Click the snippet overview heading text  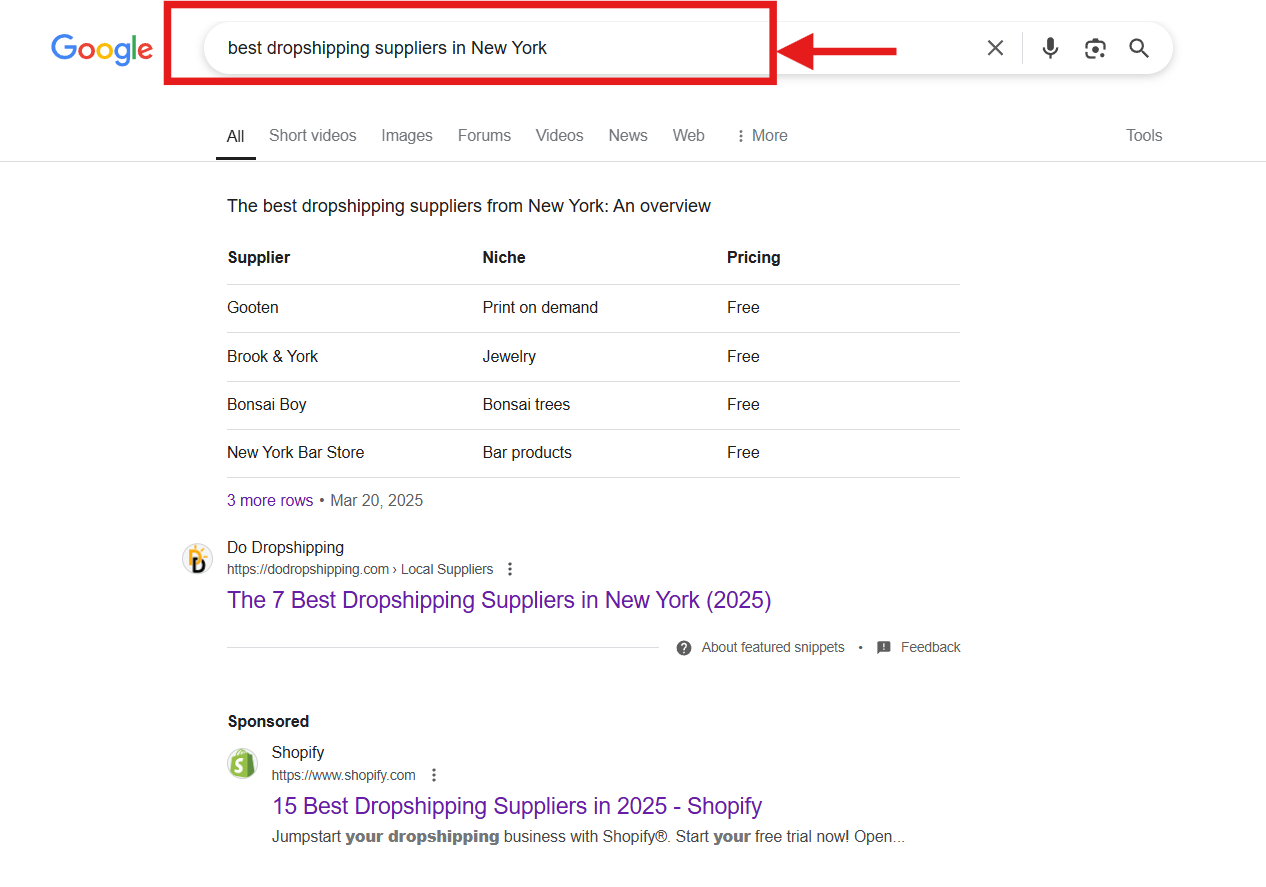pos(469,206)
